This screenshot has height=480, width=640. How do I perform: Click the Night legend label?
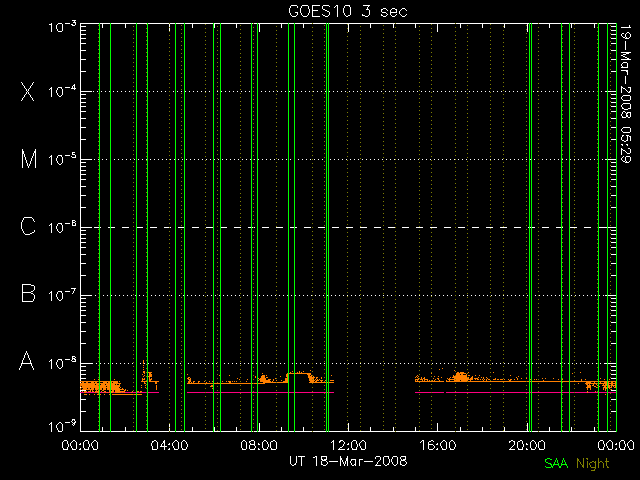tap(593, 464)
